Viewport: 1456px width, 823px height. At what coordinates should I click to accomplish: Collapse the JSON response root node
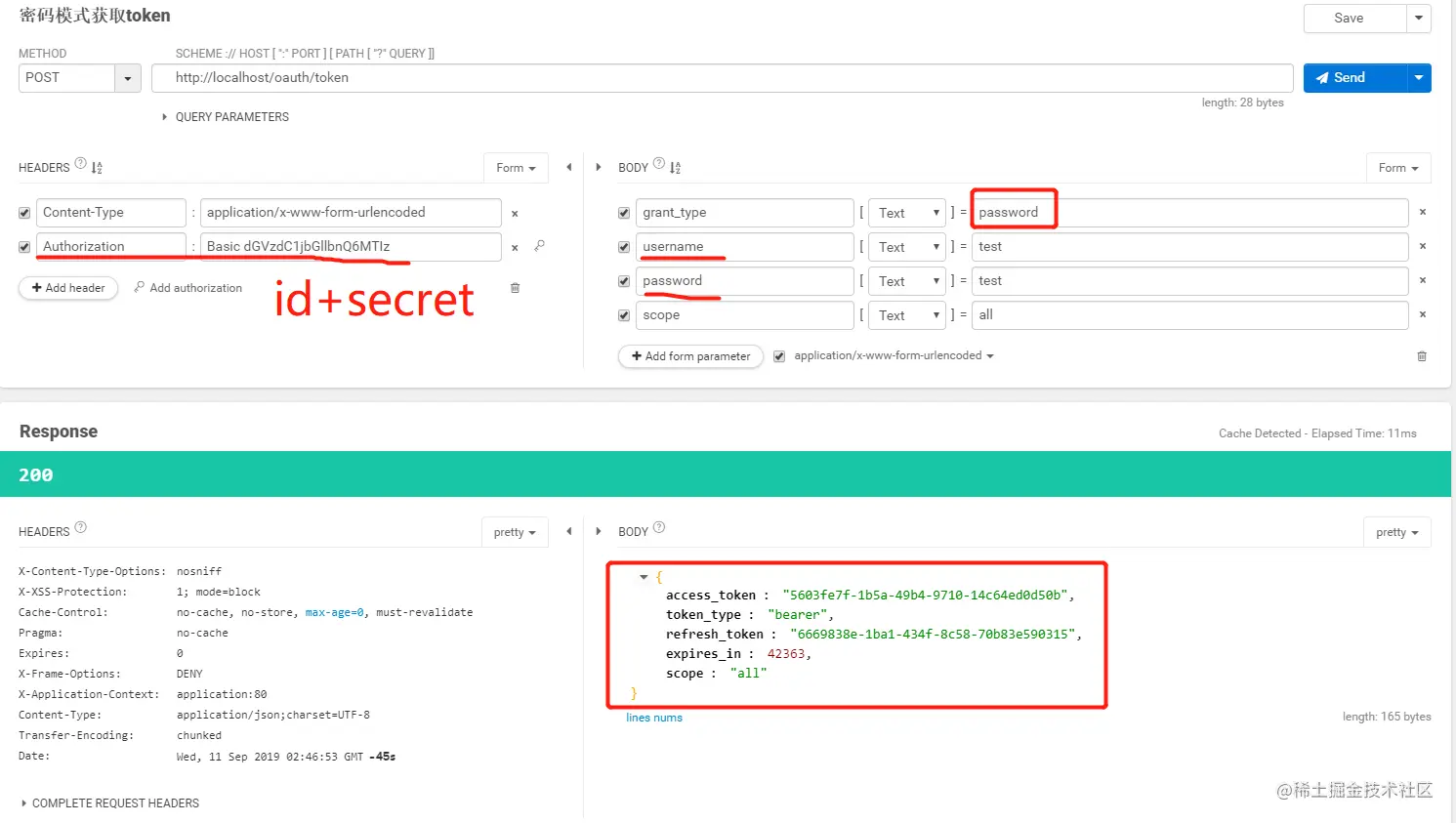[x=644, y=577]
